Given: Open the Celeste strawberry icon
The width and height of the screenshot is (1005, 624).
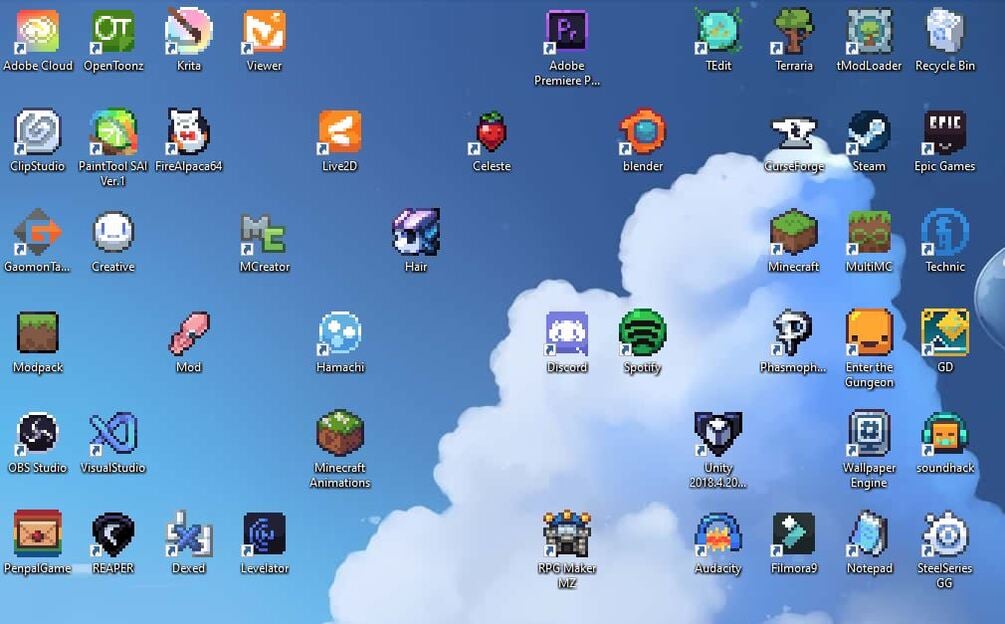Looking at the screenshot, I should 491,132.
